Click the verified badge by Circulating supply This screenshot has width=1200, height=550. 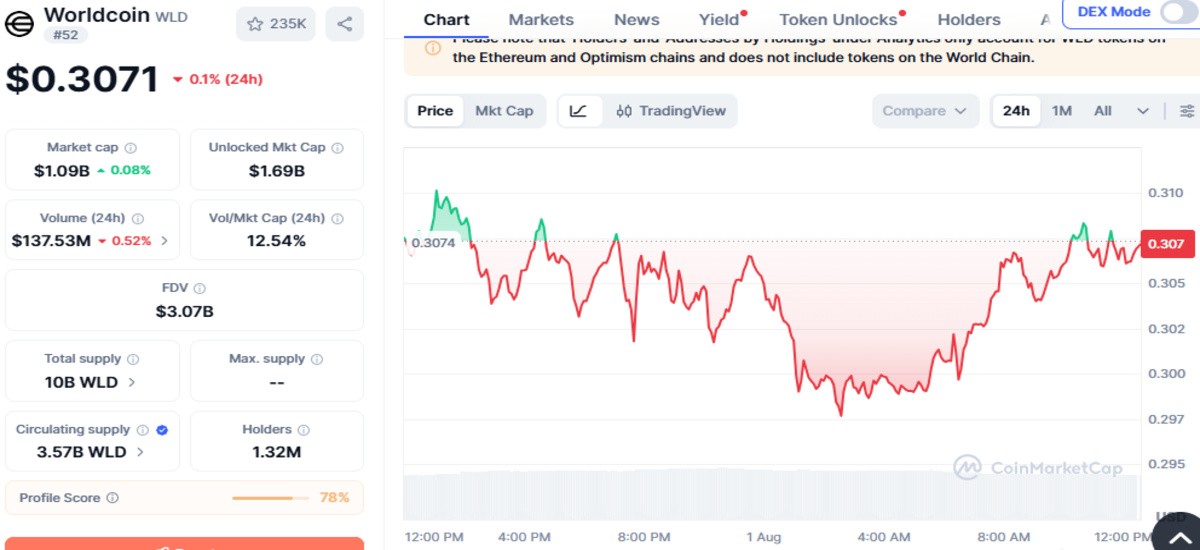(162, 430)
